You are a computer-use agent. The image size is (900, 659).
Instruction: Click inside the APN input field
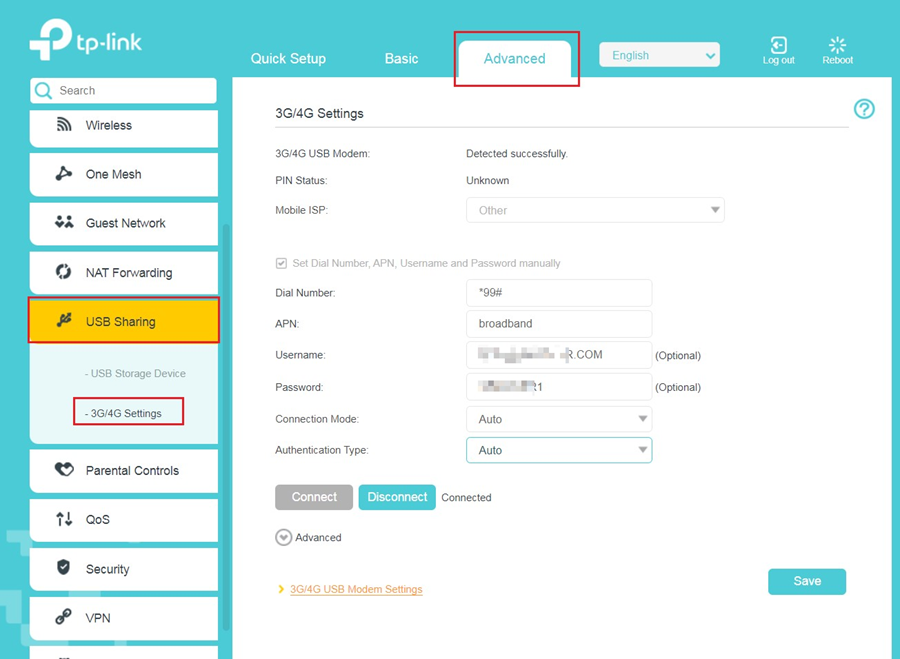(558, 323)
